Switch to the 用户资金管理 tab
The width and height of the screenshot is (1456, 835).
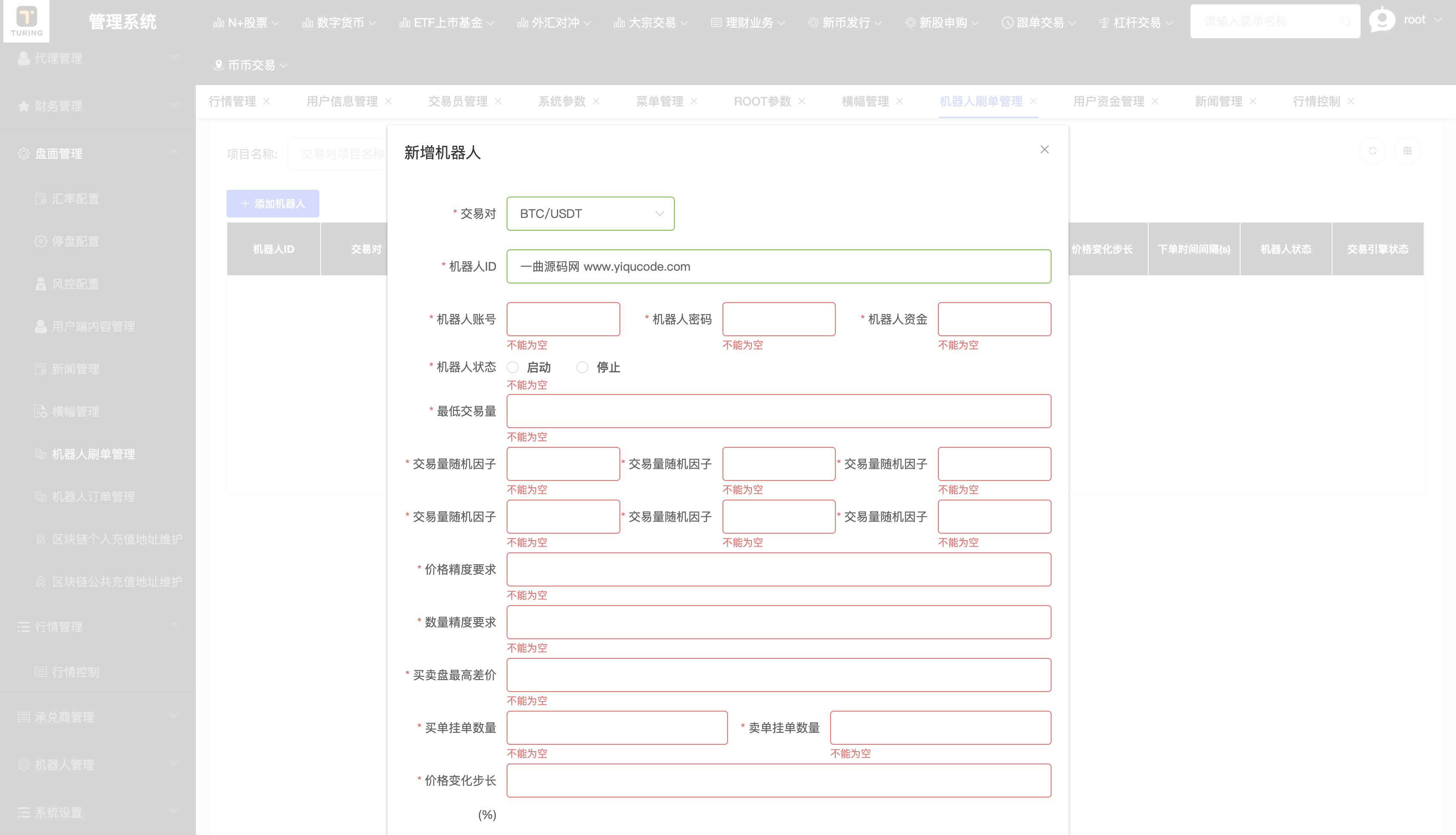(x=1108, y=102)
